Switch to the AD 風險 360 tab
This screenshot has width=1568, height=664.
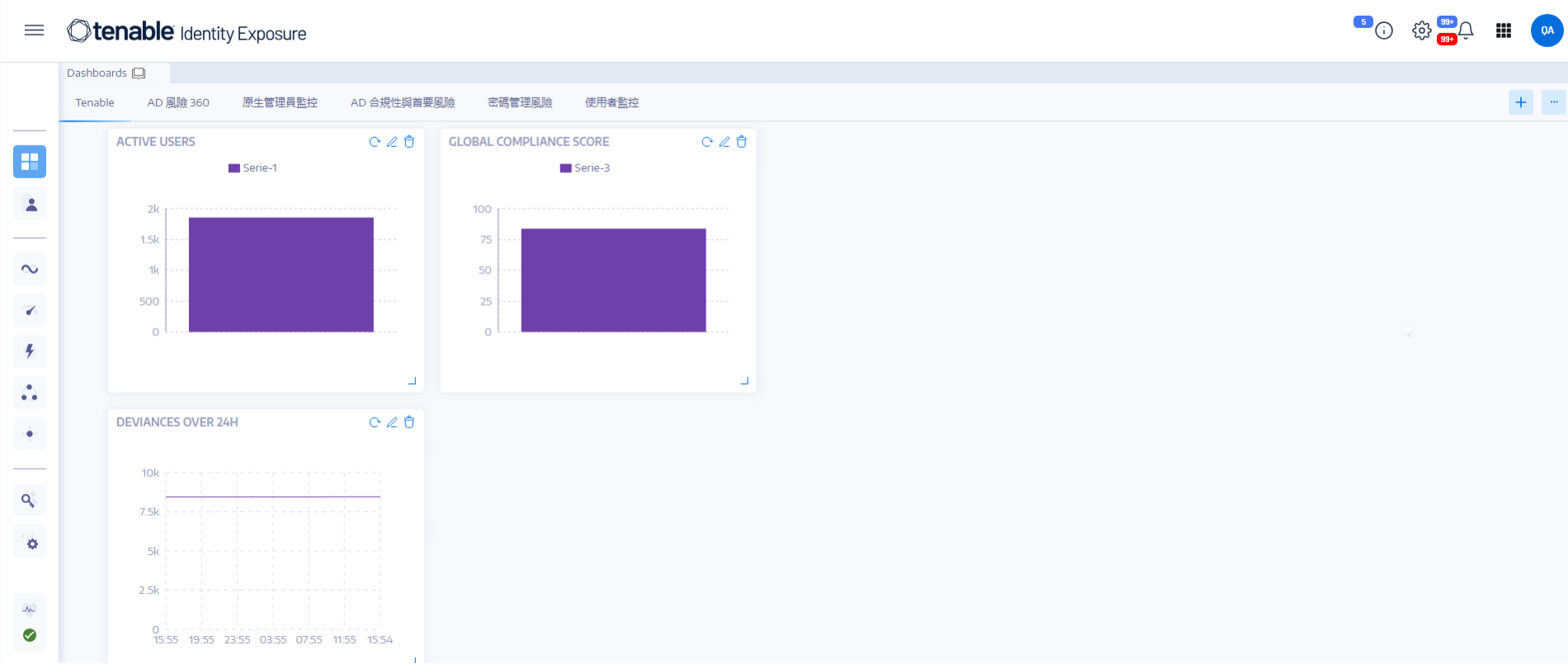(x=178, y=102)
